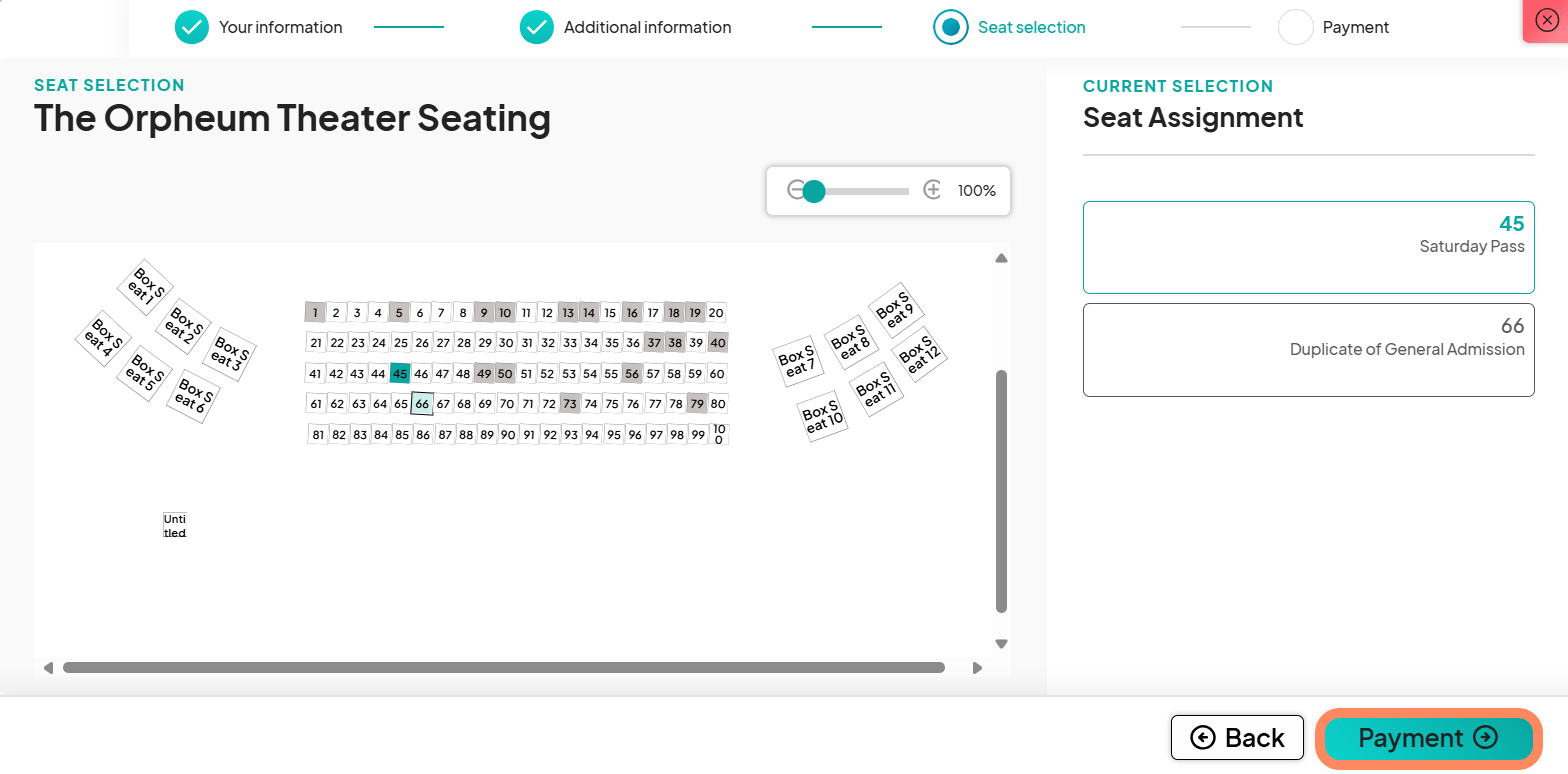Click the Untitled element on the map
The height and width of the screenshot is (774, 1568).
click(174, 526)
